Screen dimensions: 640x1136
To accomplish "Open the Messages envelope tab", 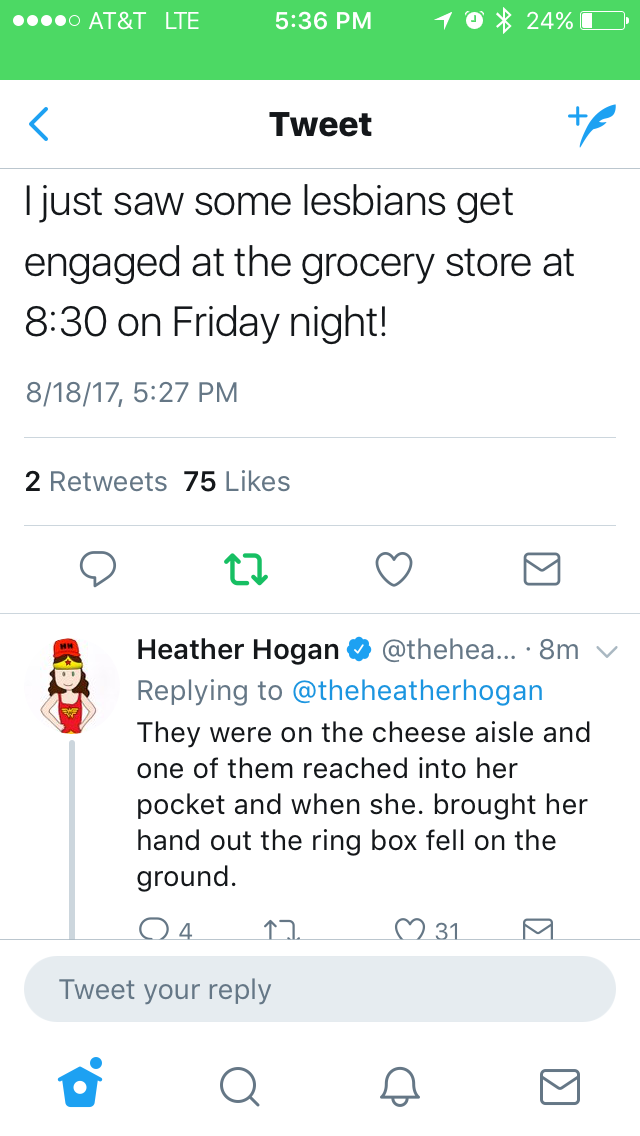I will [559, 1085].
